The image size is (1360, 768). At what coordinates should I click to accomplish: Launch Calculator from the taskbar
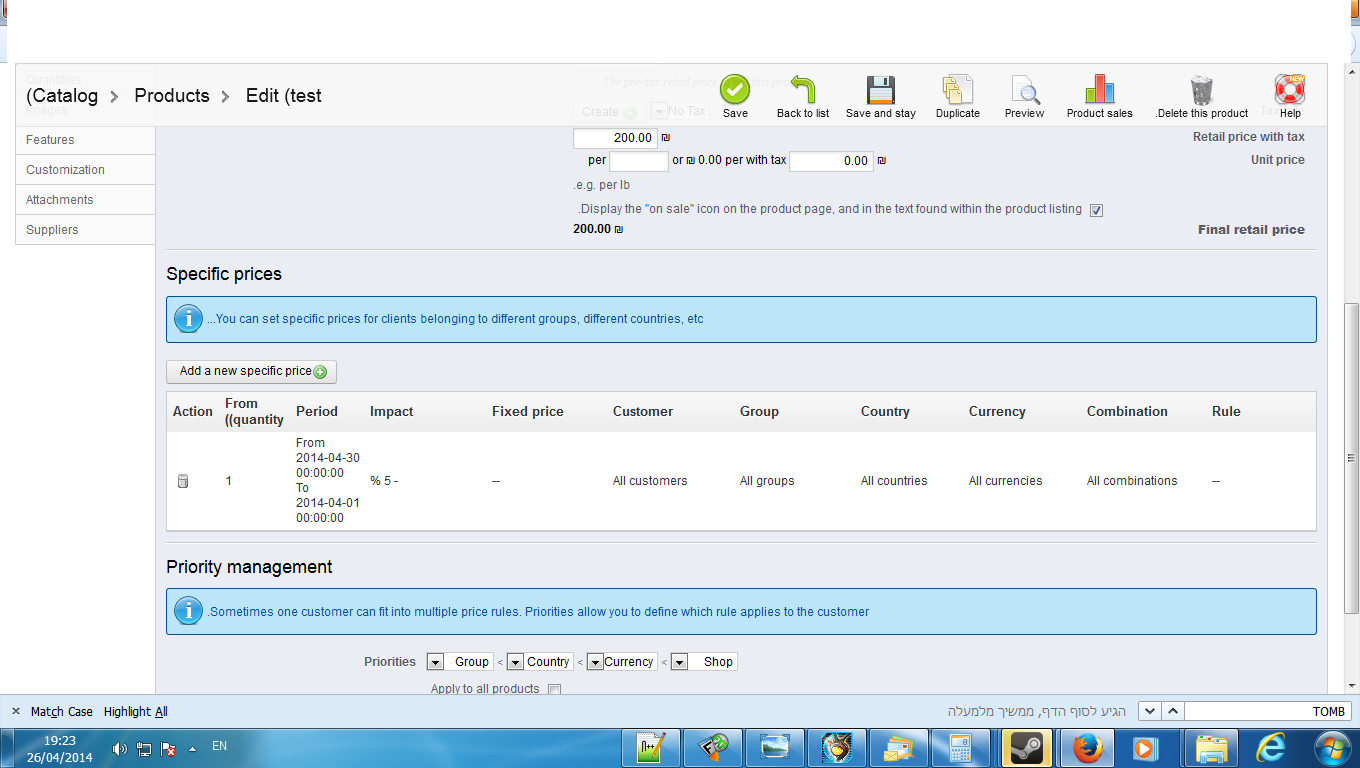pos(961,748)
